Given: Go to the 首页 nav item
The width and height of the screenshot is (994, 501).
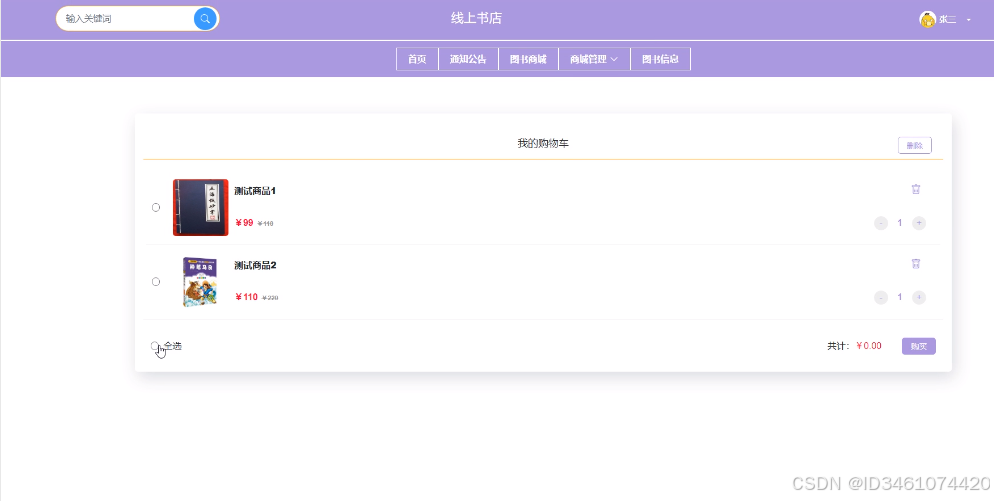Looking at the screenshot, I should click(x=417, y=60).
